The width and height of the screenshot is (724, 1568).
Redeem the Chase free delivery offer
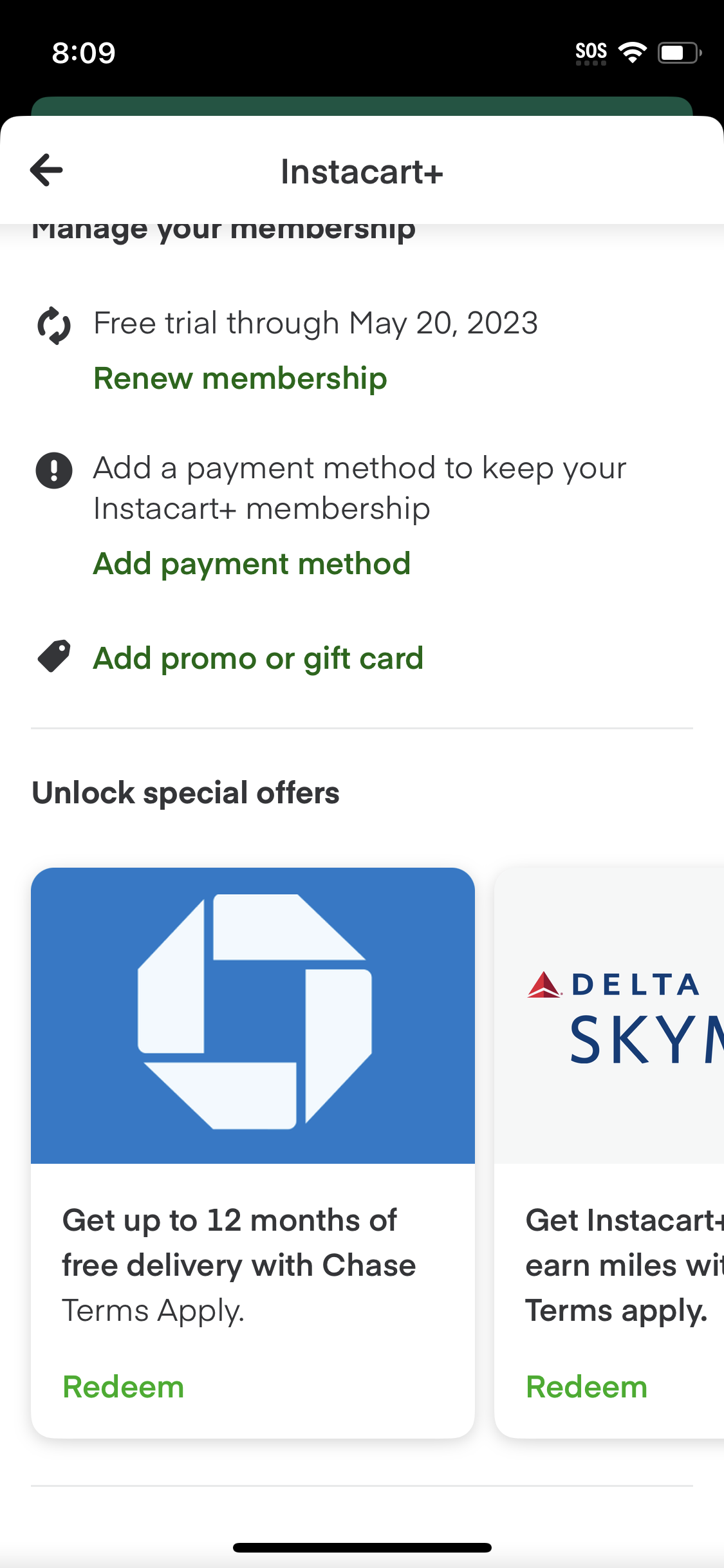(x=124, y=1386)
